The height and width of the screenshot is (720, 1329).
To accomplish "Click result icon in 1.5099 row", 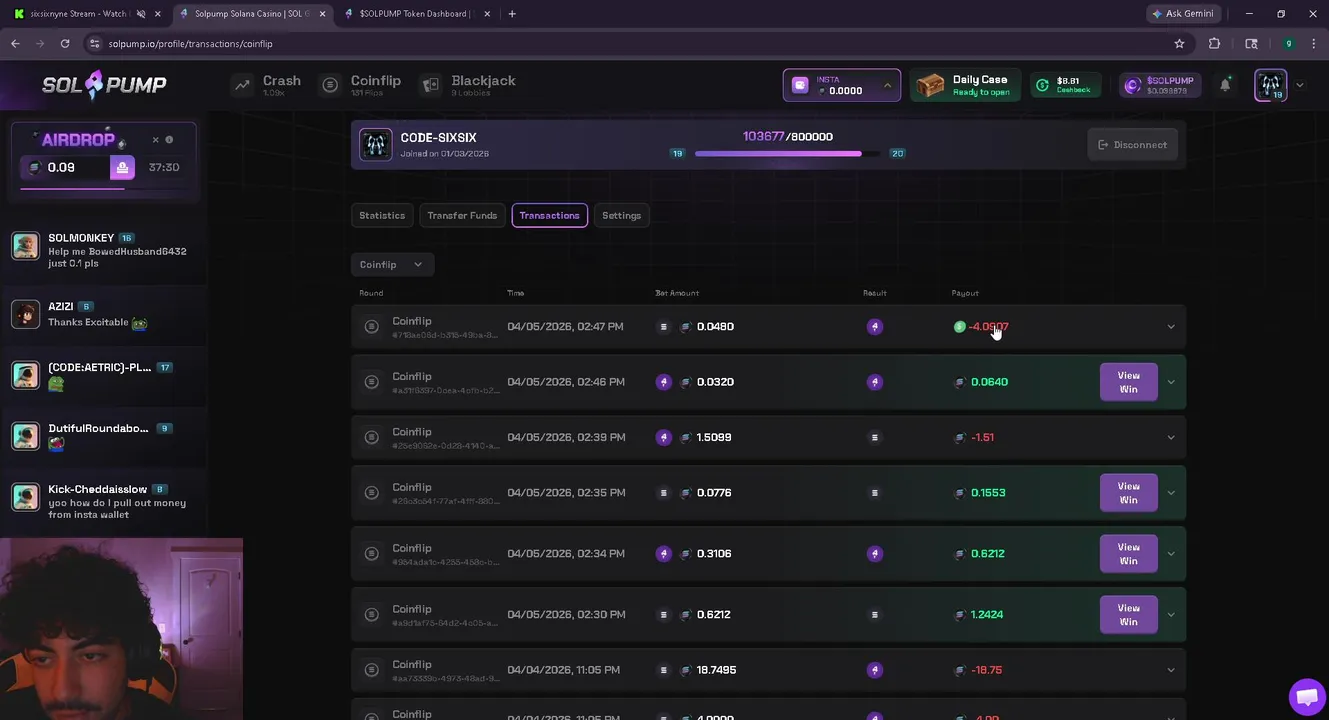I will 875,437.
